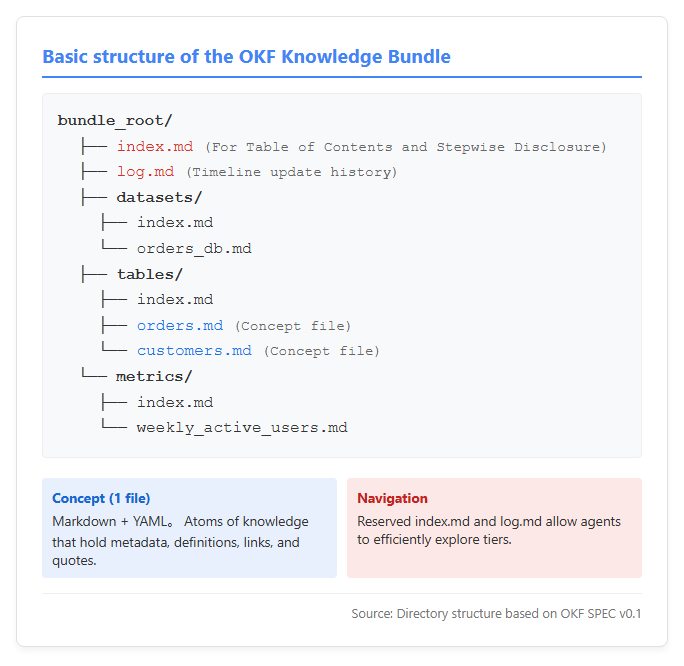
Task: Click the red index.md root file
Action: tap(155, 146)
